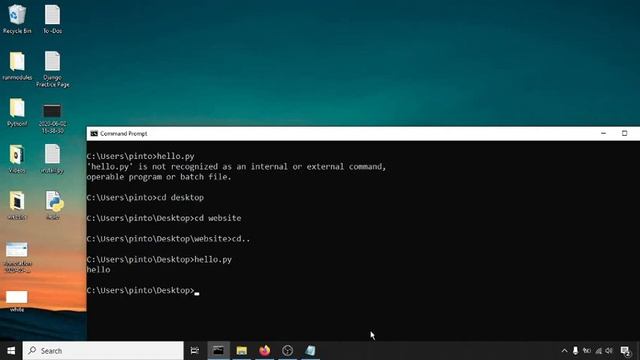Click the Command Prompt title bar icon
Screen dimensions: 640x360
click(x=94, y=133)
